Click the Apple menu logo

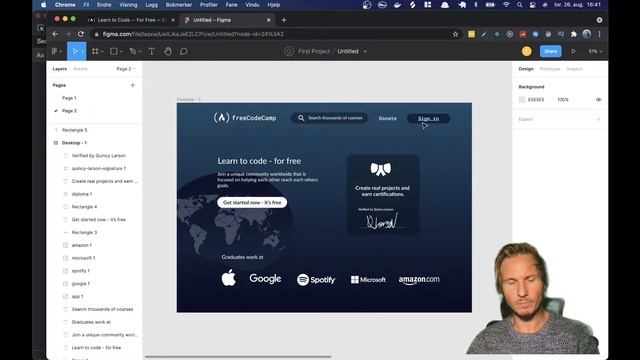click(x=44, y=5)
